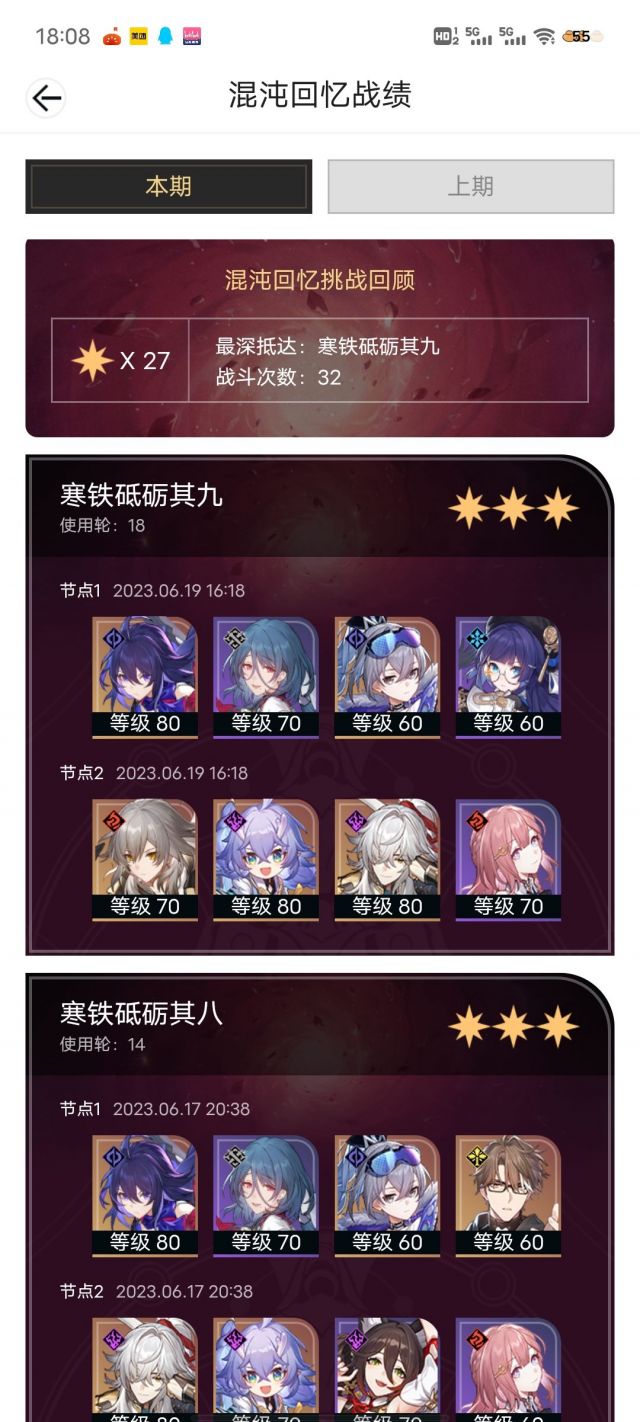The image size is (640, 1422).
Task: Switch to the 本期 tab
Action: click(168, 186)
